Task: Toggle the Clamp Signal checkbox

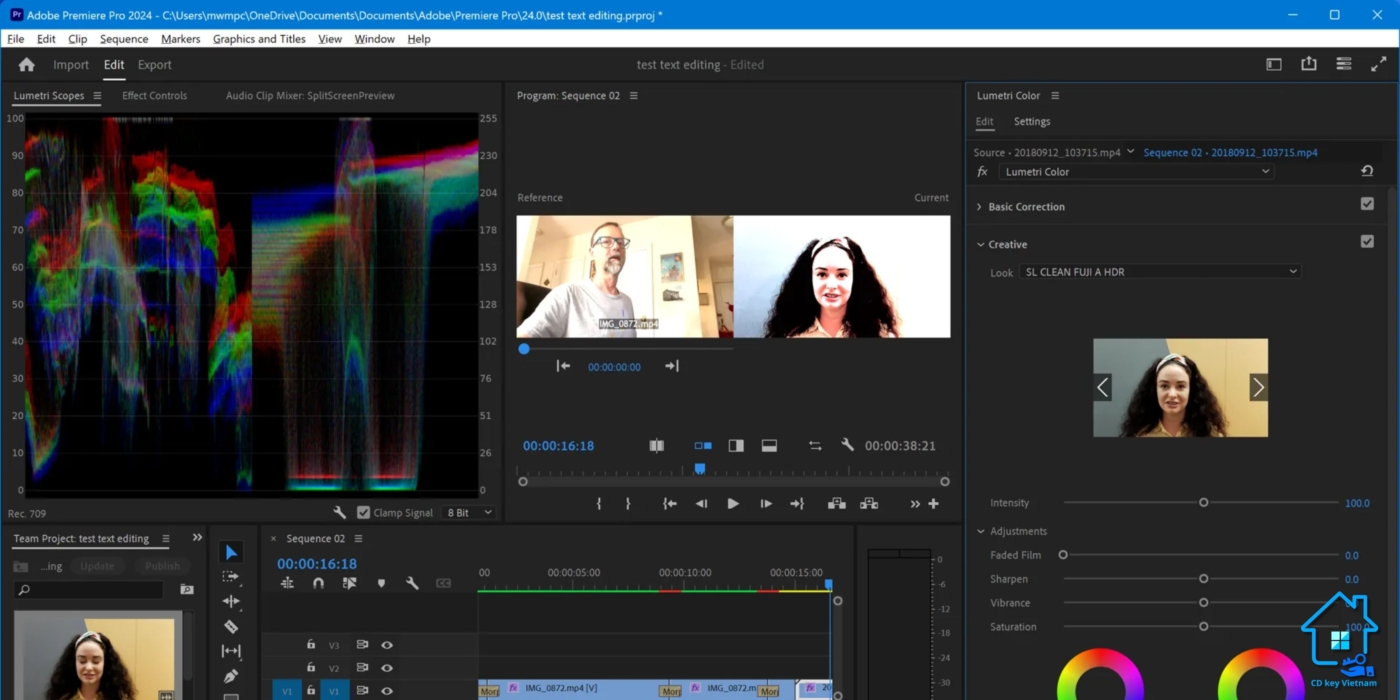Action: click(364, 512)
